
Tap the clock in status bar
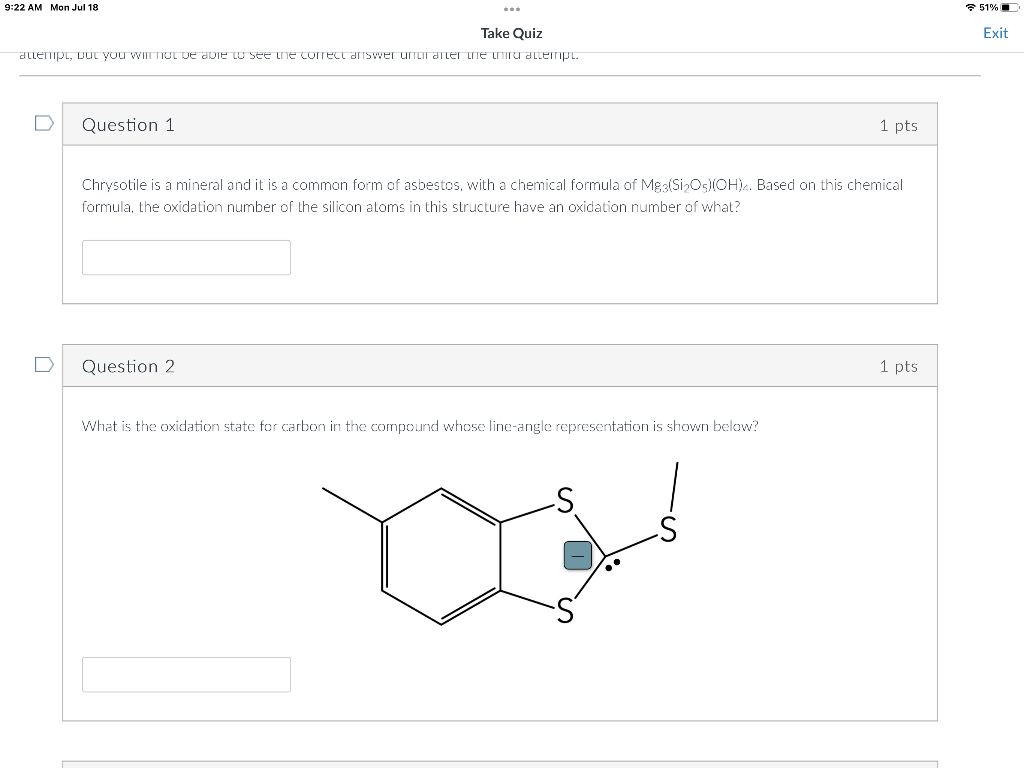(23, 7)
